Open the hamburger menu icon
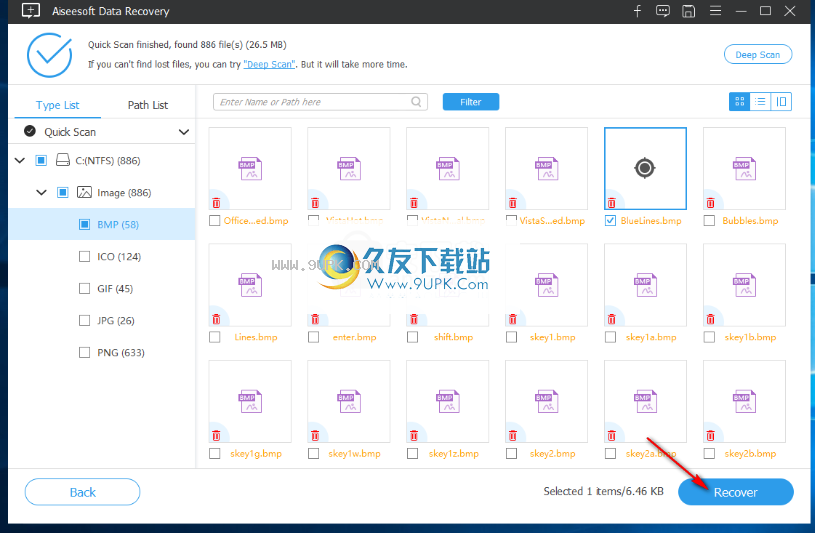 point(715,11)
